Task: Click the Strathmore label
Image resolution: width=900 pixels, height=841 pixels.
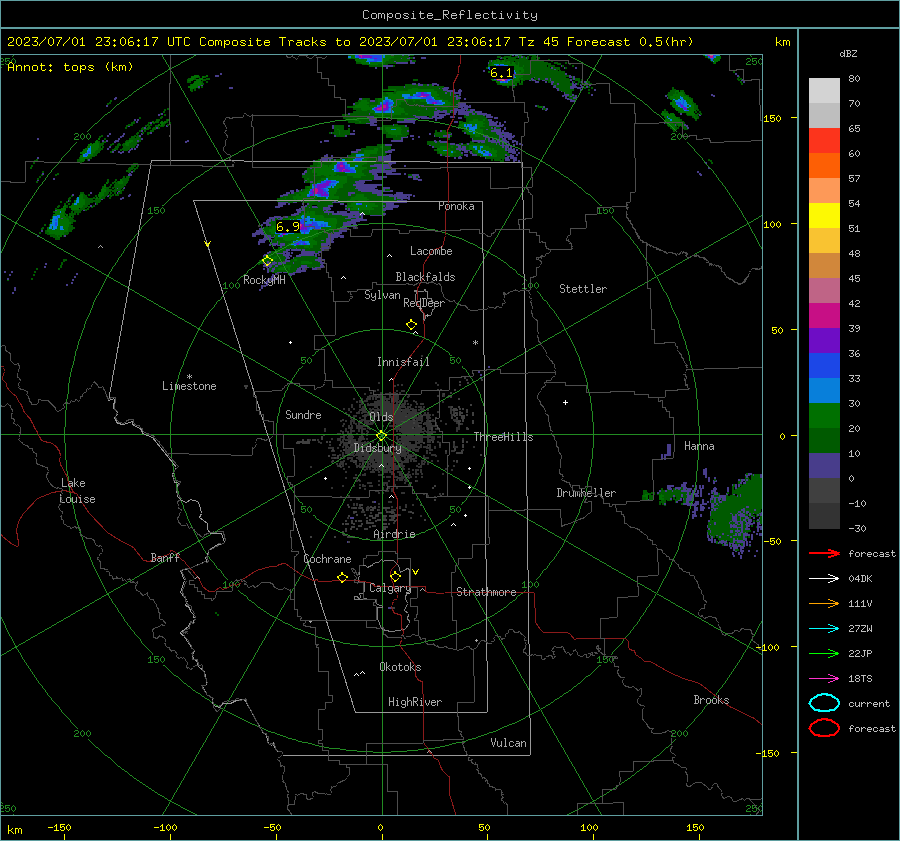Action: (486, 592)
